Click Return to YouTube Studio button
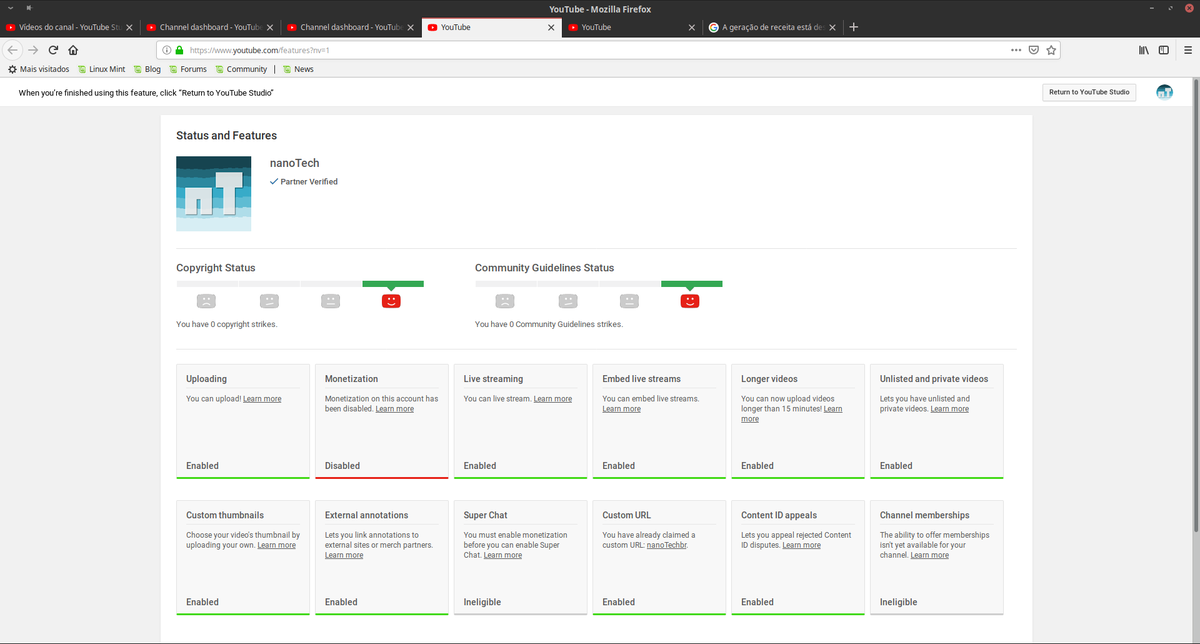The image size is (1200, 644). coord(1089,92)
